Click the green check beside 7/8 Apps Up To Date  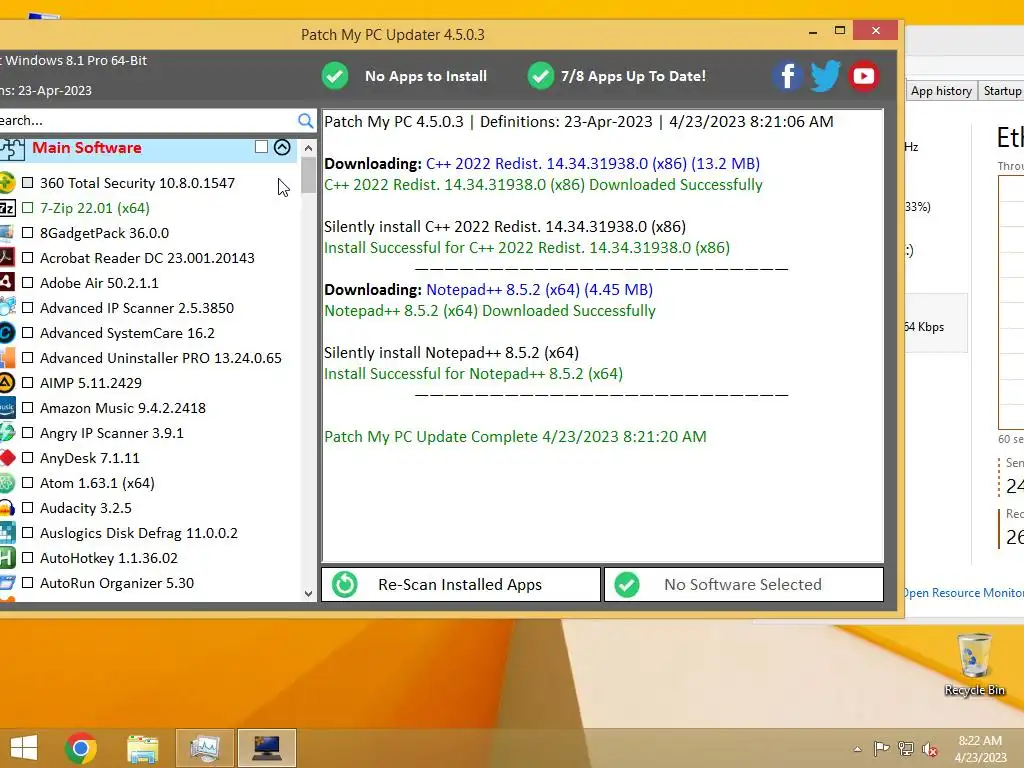[x=541, y=76]
